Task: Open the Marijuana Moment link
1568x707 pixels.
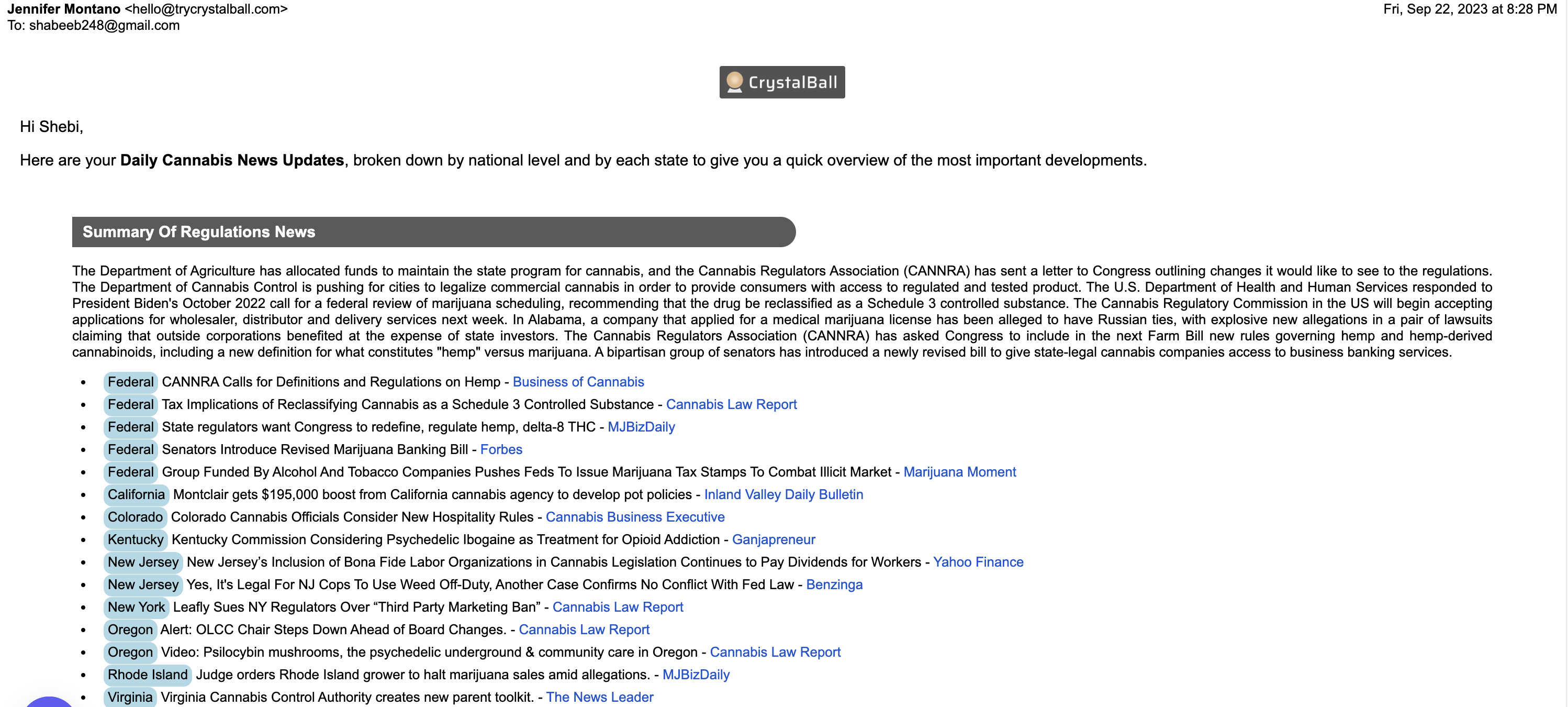Action: click(x=959, y=472)
